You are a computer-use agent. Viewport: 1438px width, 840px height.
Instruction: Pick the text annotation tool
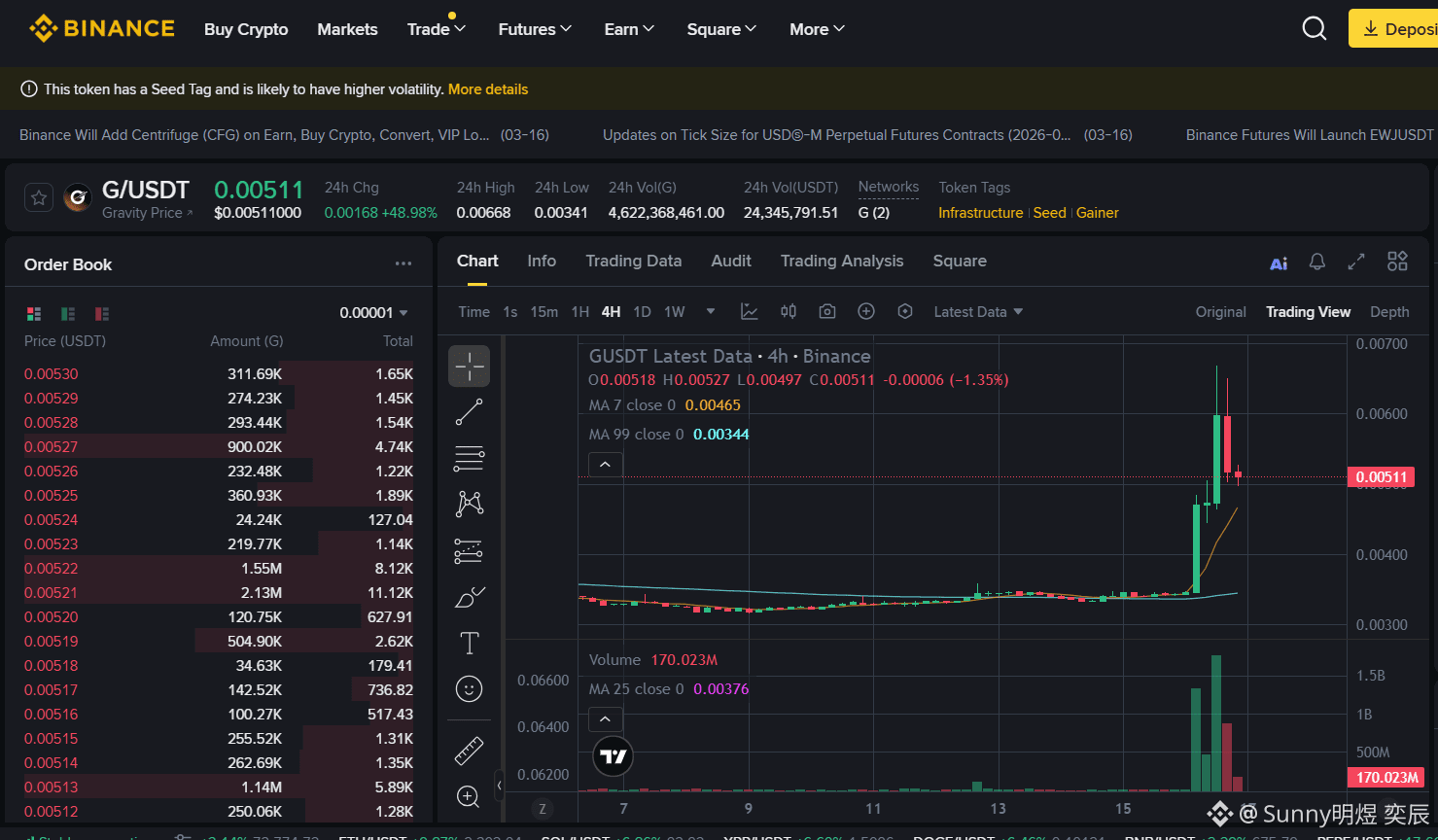(x=469, y=643)
